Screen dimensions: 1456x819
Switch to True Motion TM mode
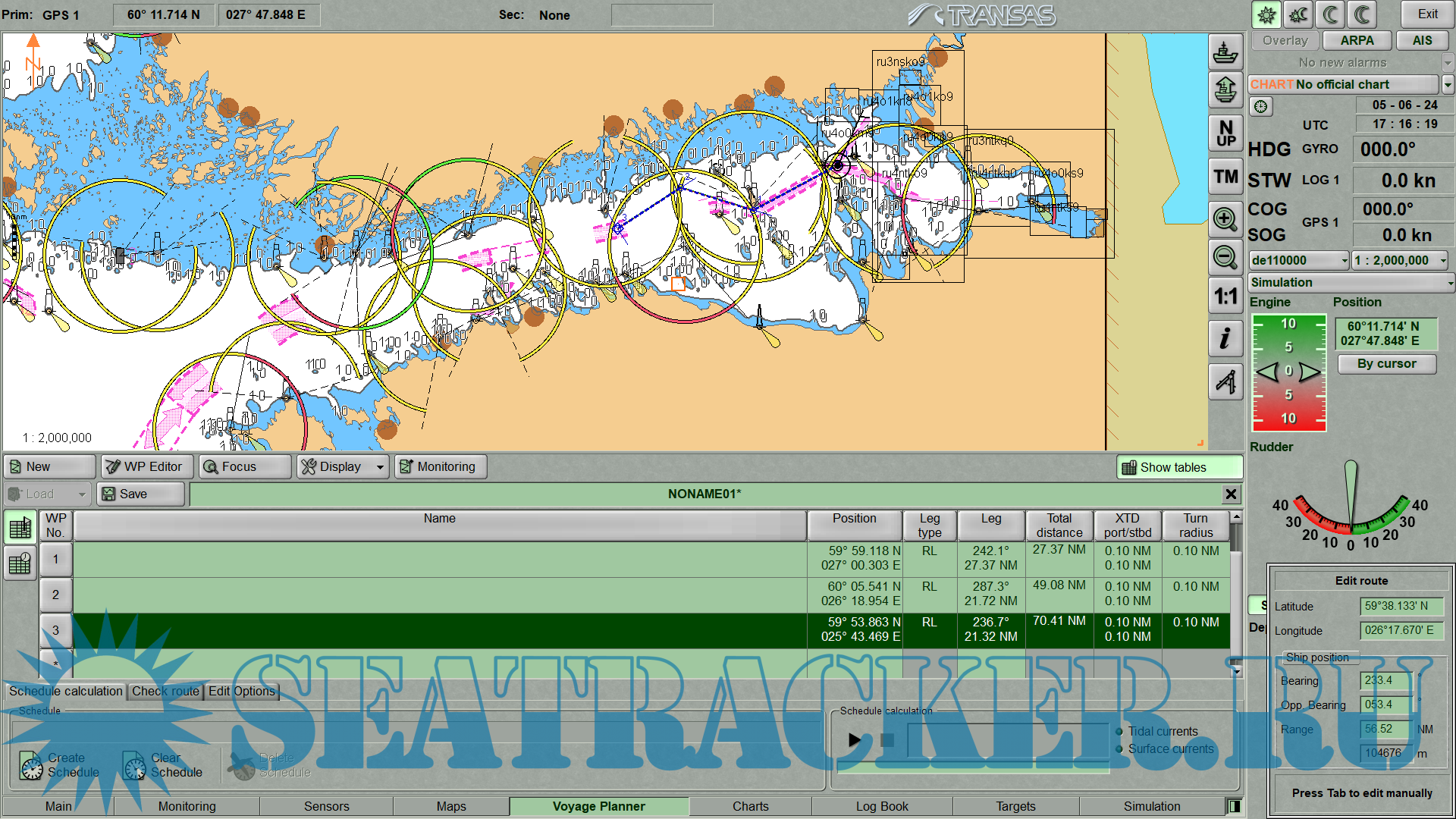click(x=1225, y=177)
